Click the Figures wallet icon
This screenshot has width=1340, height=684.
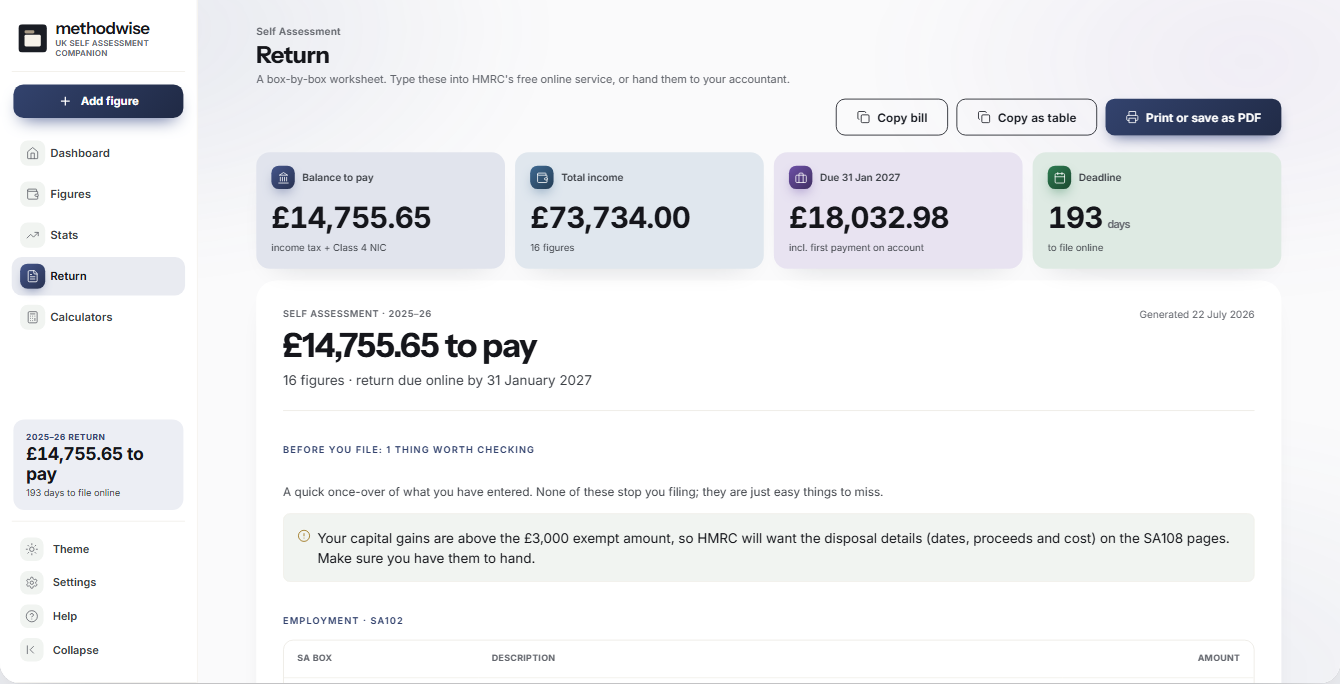point(32,194)
